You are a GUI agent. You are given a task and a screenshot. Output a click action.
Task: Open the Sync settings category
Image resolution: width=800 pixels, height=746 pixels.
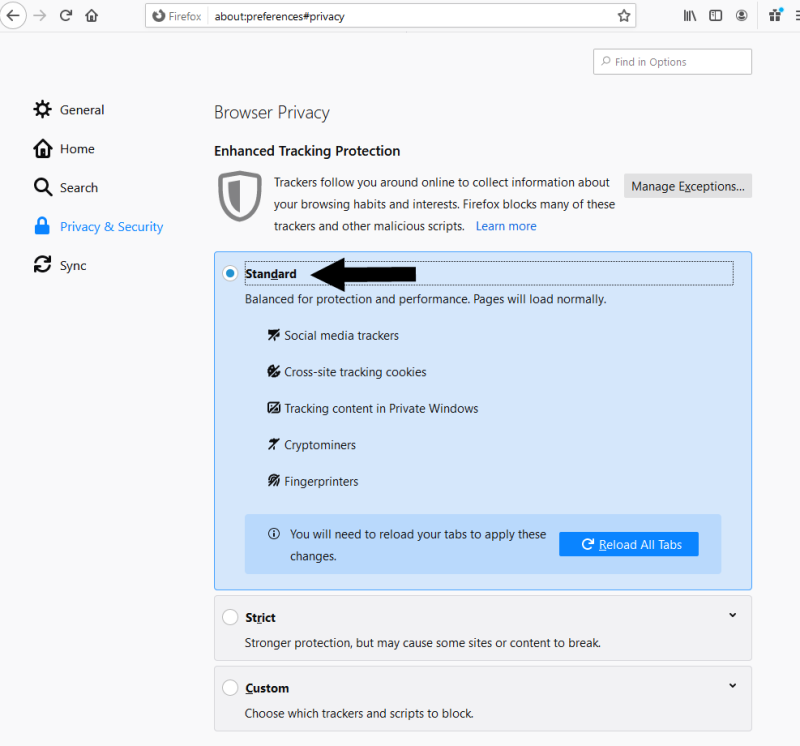pyautogui.click(x=60, y=265)
